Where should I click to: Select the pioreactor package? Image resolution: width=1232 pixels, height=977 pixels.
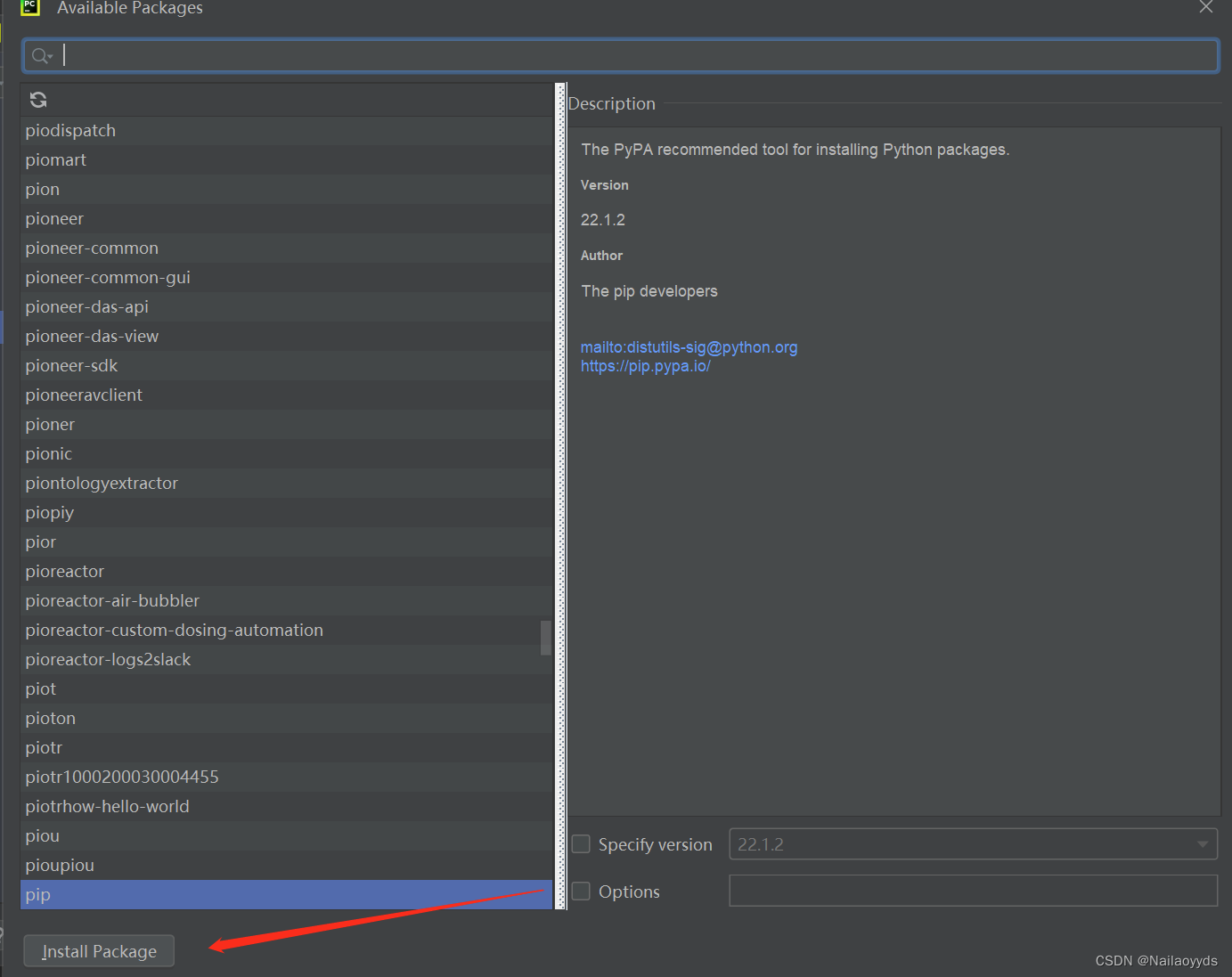point(286,572)
